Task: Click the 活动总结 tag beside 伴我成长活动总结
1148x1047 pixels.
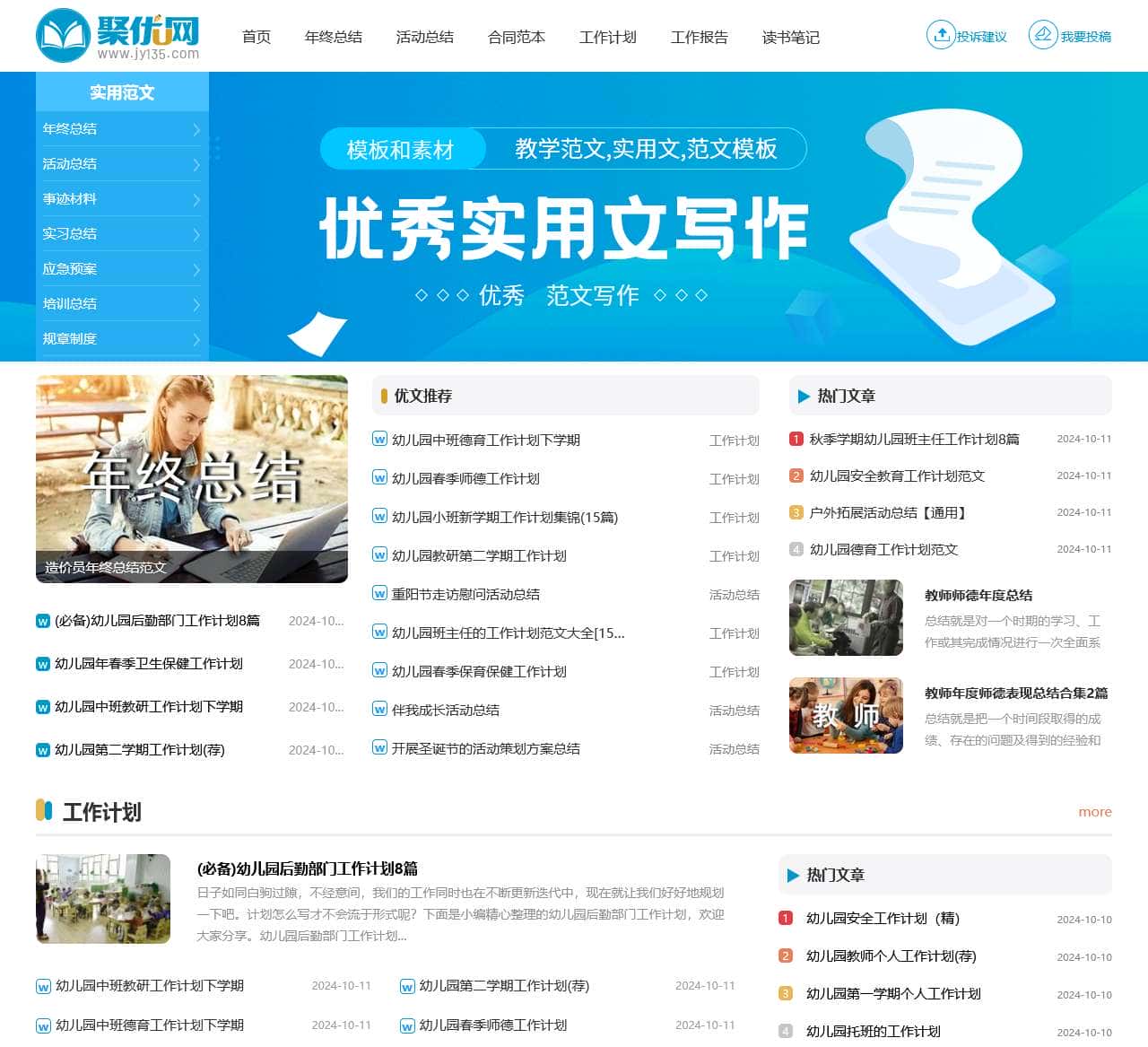Action: click(x=734, y=711)
